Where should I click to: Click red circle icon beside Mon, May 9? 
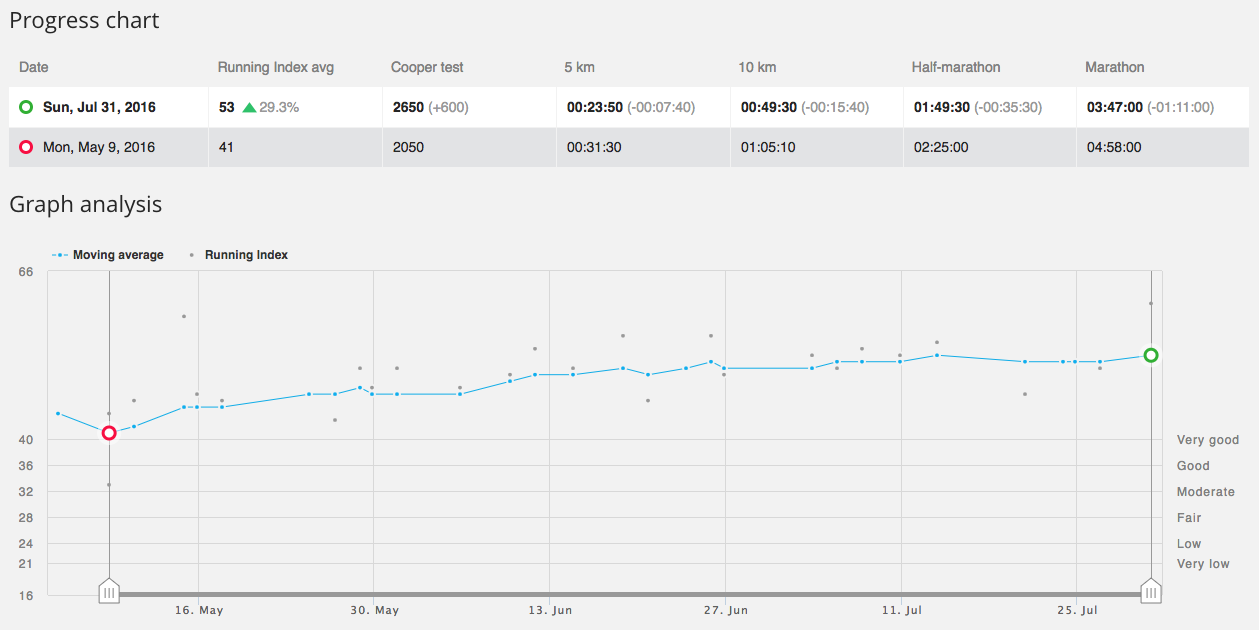tap(26, 147)
